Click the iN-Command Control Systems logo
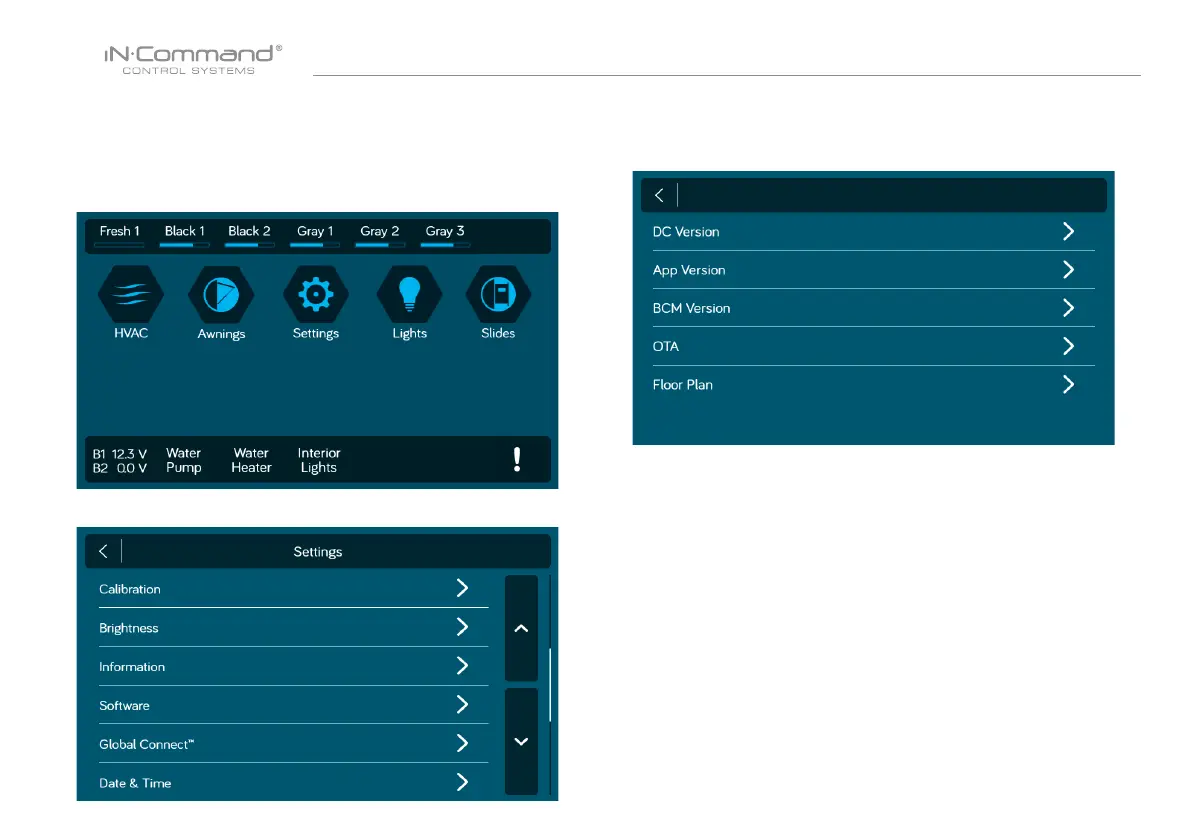The image size is (1191, 839). [193, 59]
